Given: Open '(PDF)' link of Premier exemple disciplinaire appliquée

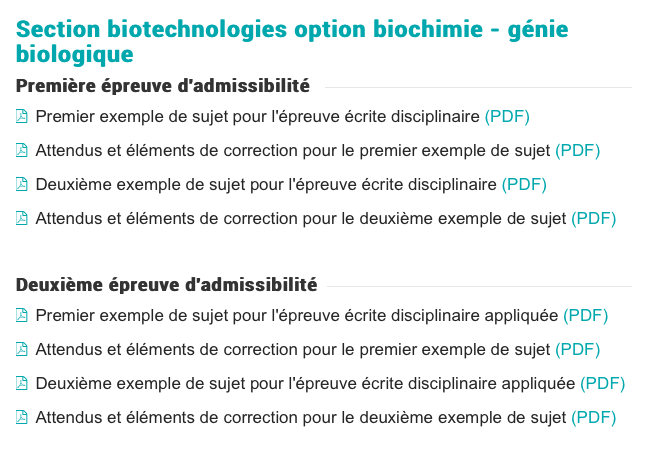Looking at the screenshot, I should pyautogui.click(x=586, y=316).
